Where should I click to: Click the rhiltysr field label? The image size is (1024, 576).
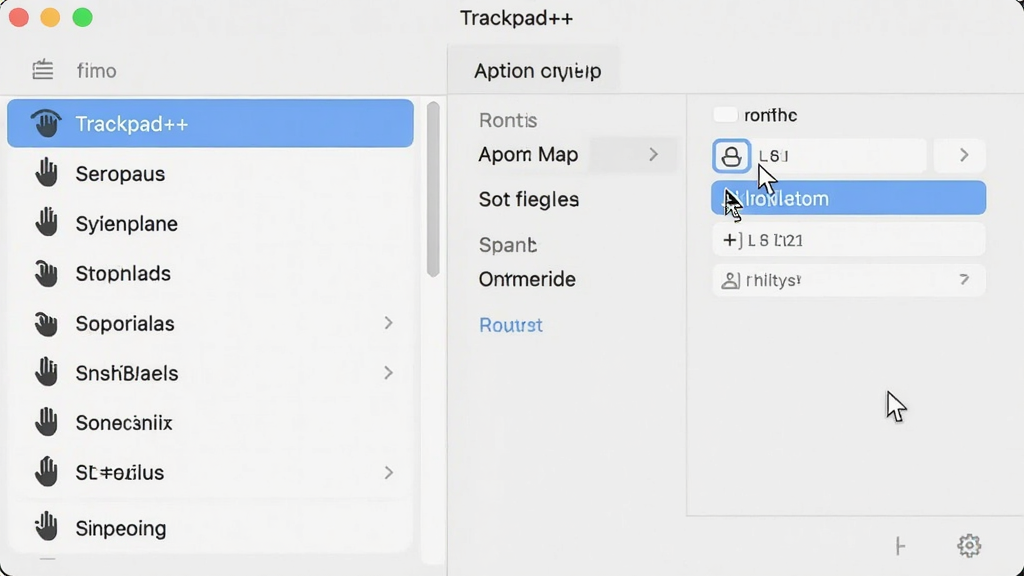pyautogui.click(x=773, y=281)
